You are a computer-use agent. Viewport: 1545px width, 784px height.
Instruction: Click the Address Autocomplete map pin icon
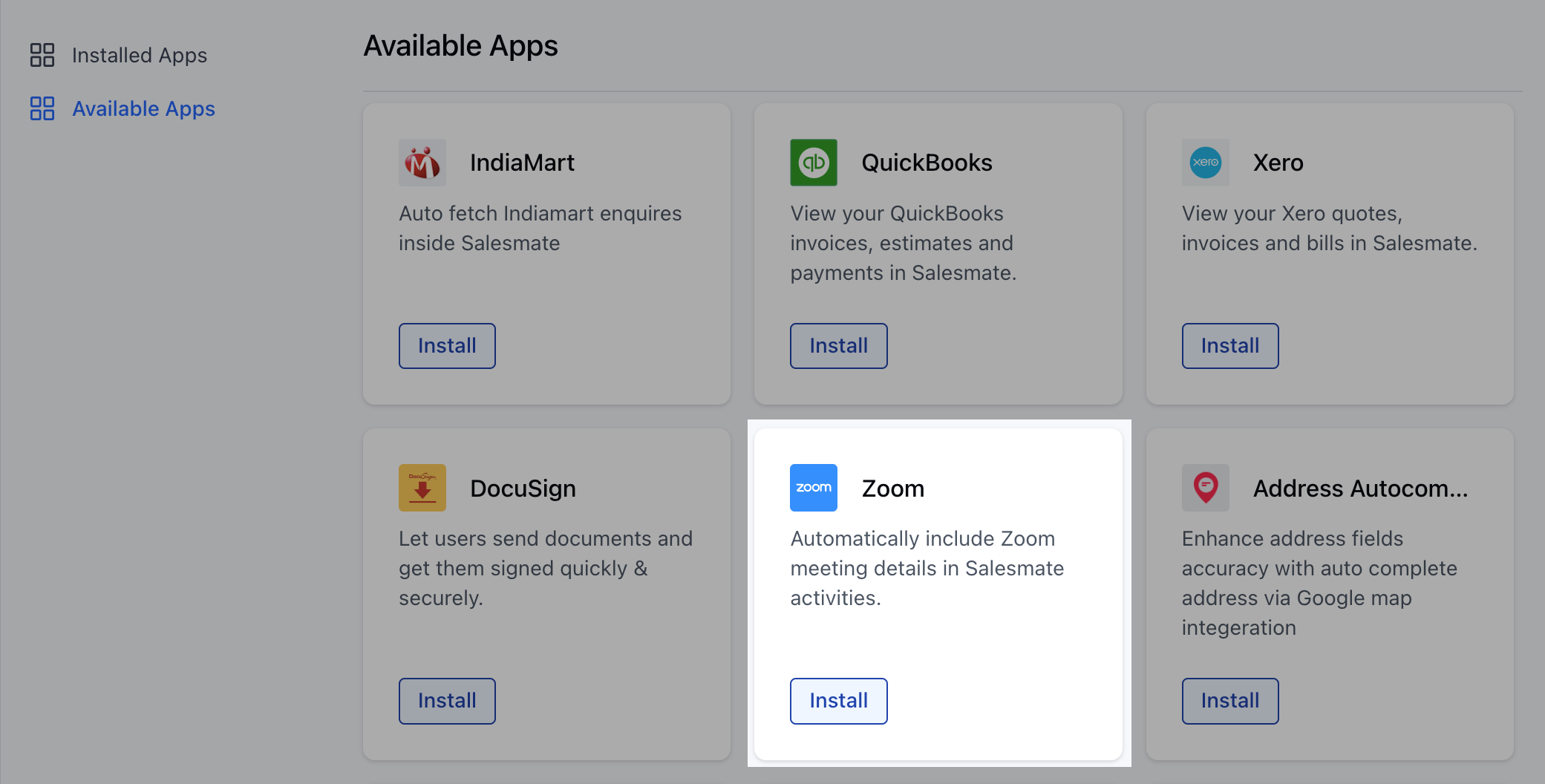click(x=1206, y=488)
